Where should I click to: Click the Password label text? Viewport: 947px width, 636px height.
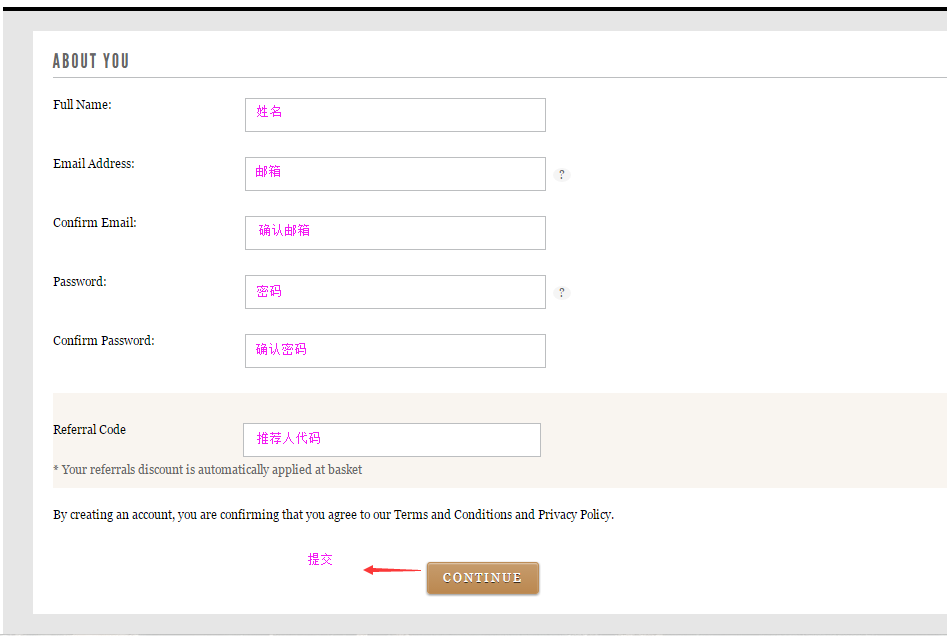click(80, 281)
